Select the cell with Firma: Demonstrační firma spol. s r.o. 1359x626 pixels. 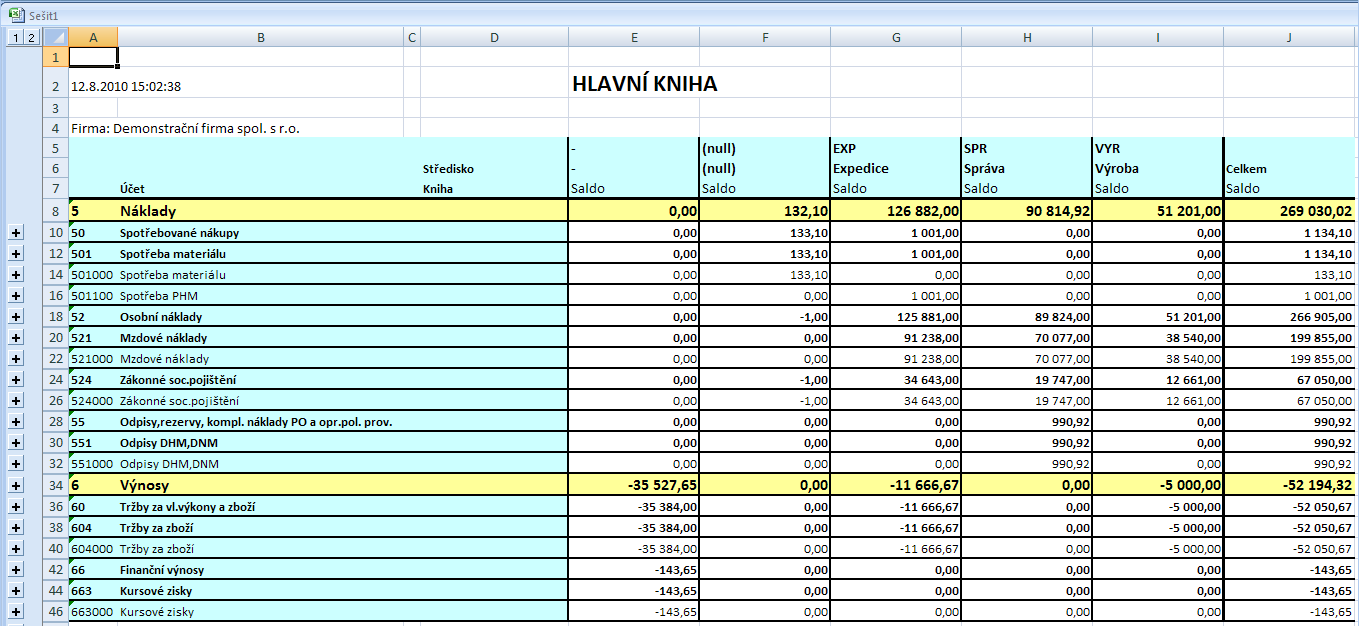[x=185, y=129]
